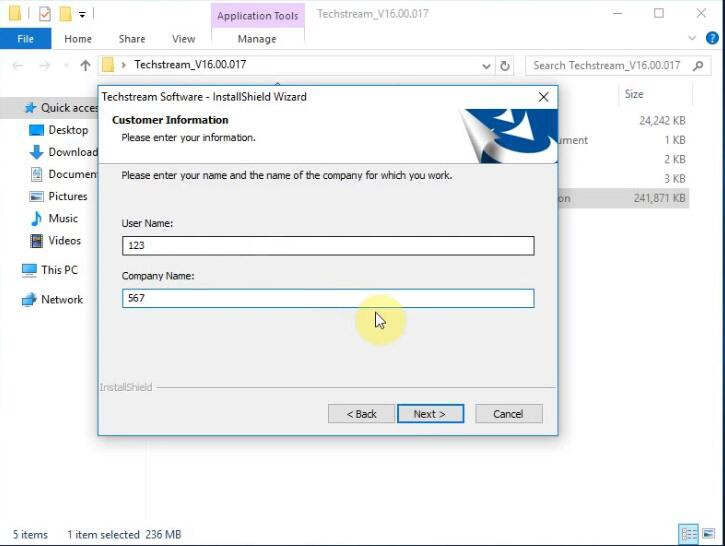Click the Quick access star icon
This screenshot has height=546, width=725.
point(31,108)
